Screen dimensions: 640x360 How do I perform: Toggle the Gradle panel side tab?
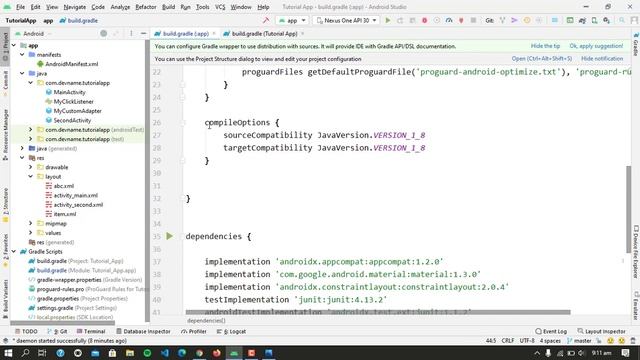(x=636, y=44)
